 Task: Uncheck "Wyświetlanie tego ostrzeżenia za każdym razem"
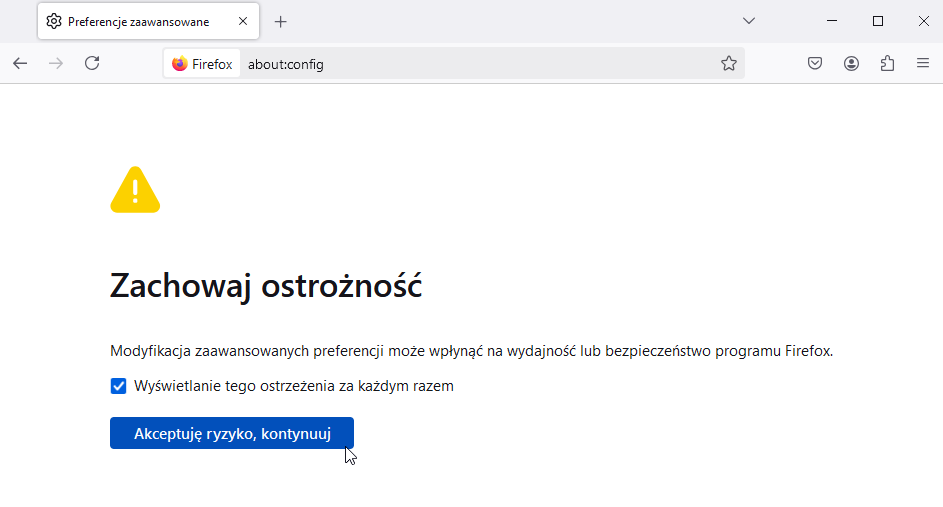tap(118, 386)
